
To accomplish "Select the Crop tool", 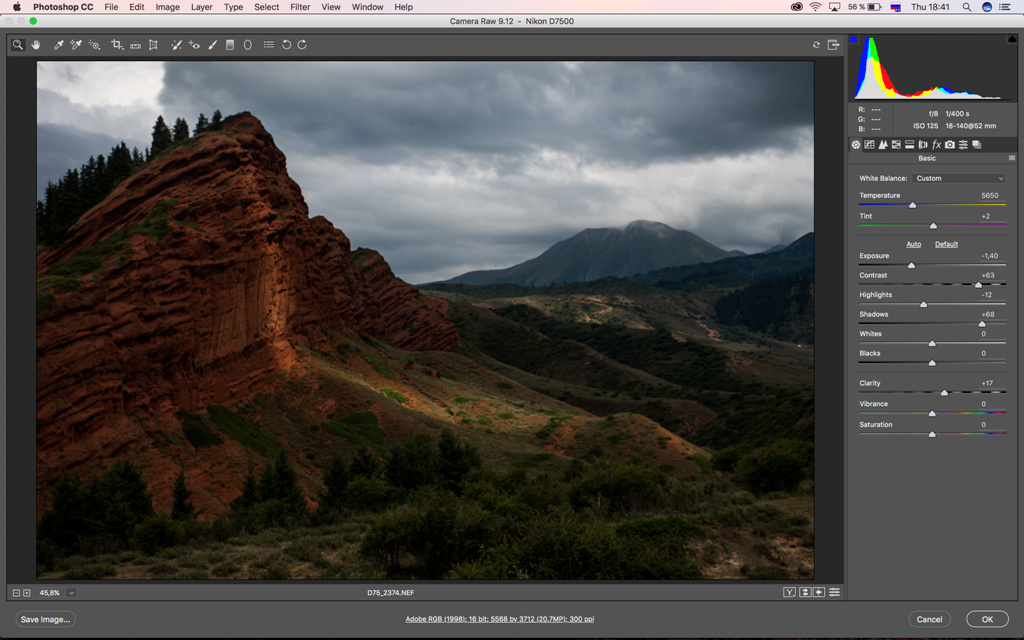I will (x=116, y=45).
